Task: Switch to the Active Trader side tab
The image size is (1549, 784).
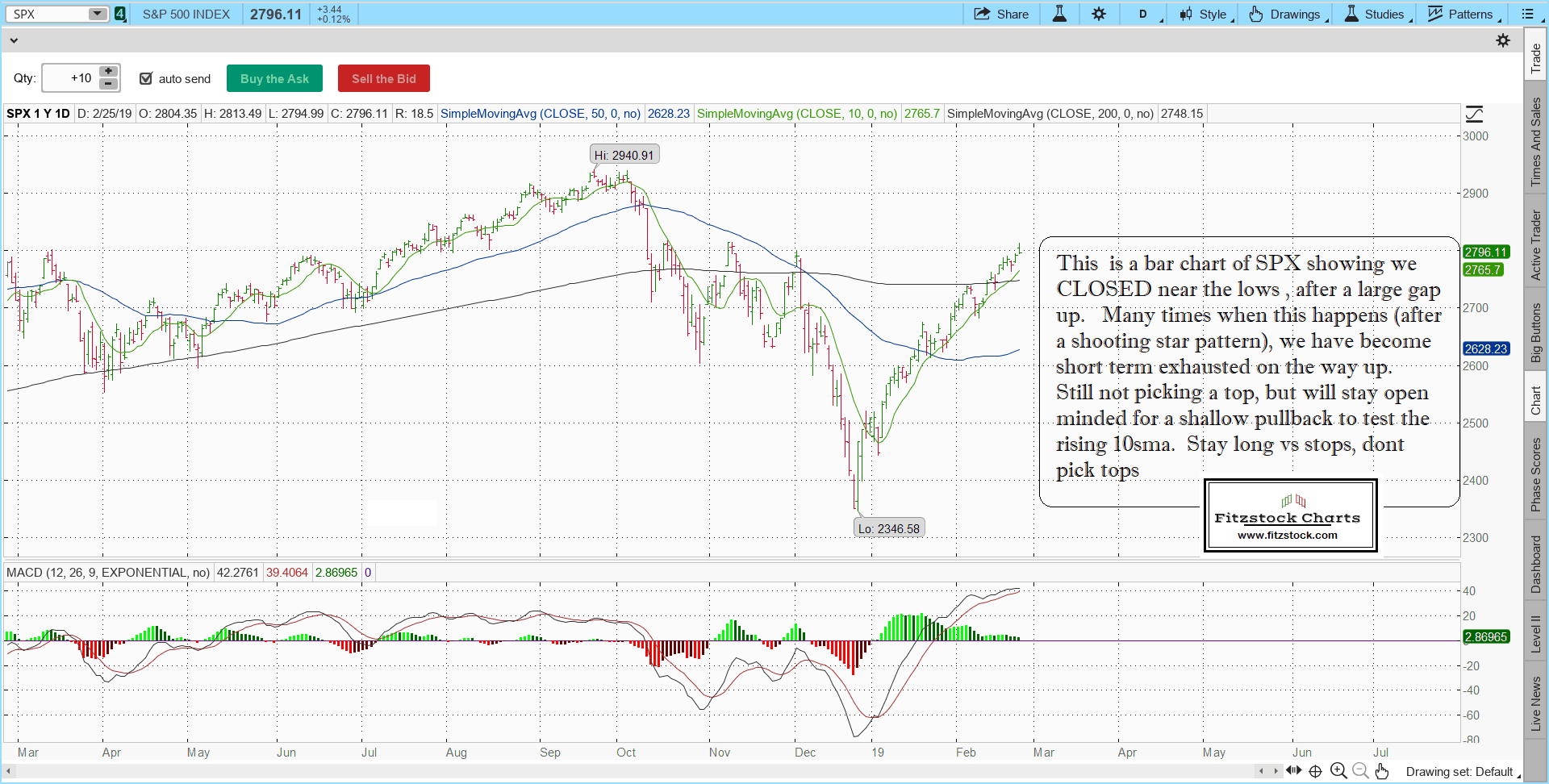Action: [x=1535, y=245]
